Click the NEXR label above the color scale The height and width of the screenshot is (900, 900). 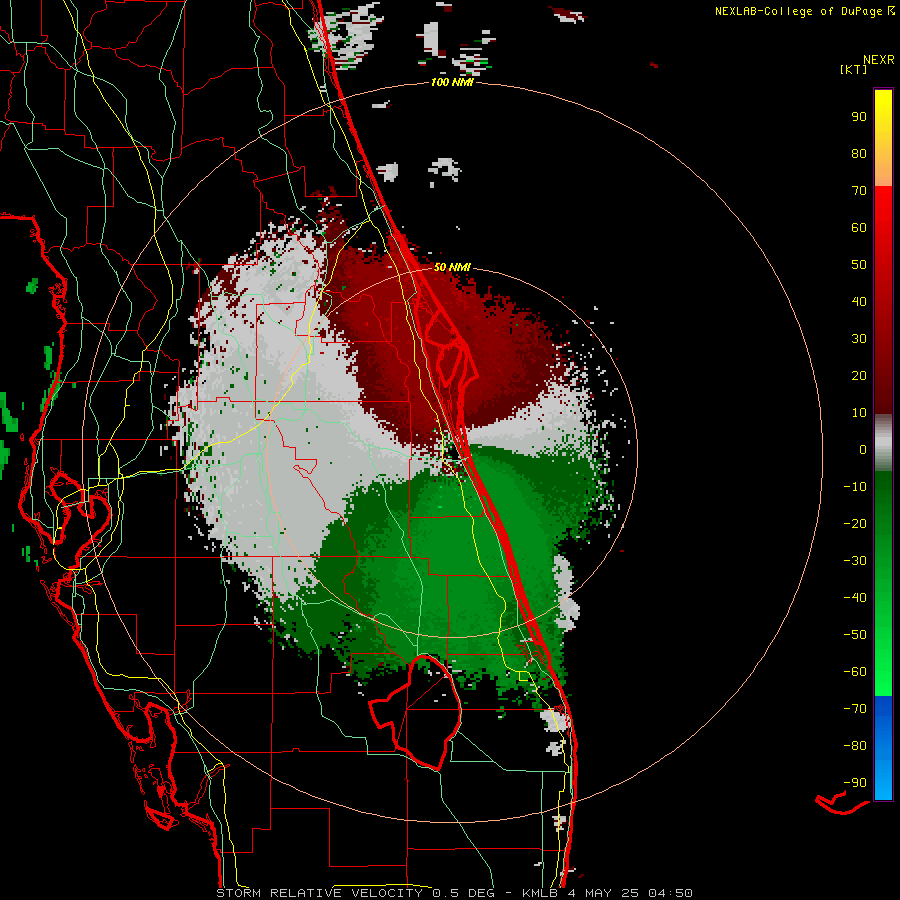(x=879, y=60)
